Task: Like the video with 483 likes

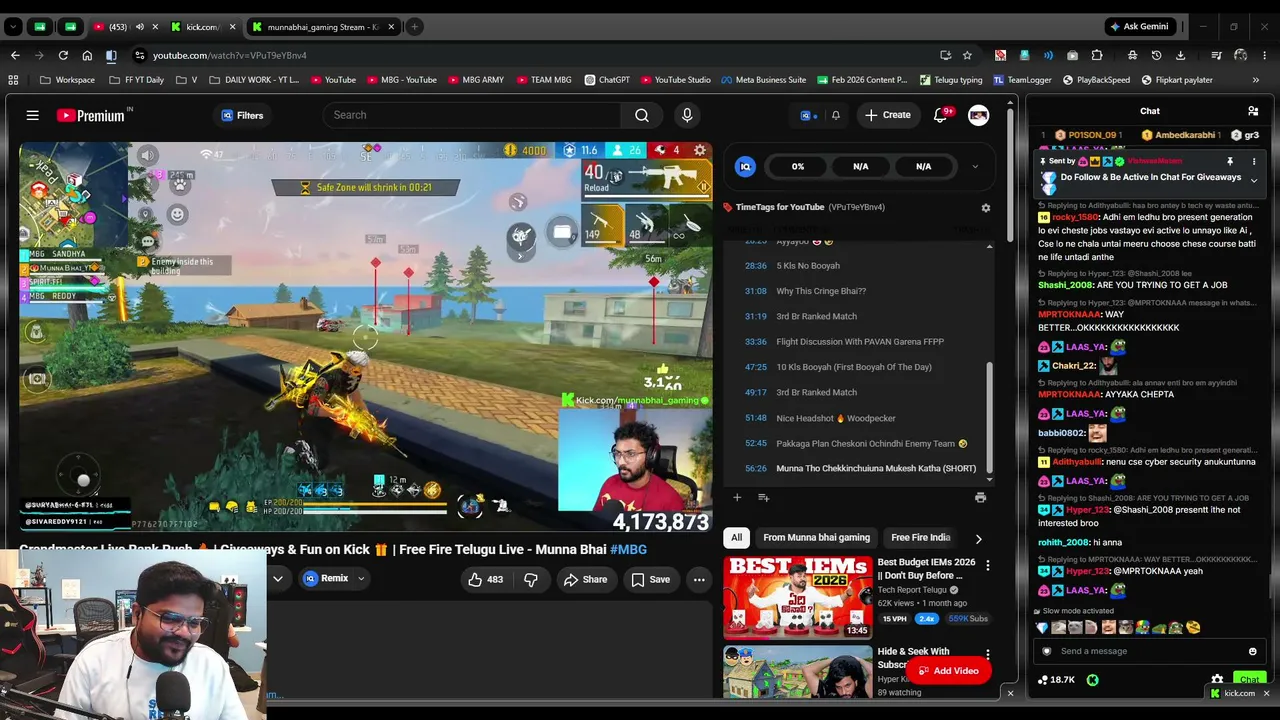Action: pyautogui.click(x=486, y=579)
